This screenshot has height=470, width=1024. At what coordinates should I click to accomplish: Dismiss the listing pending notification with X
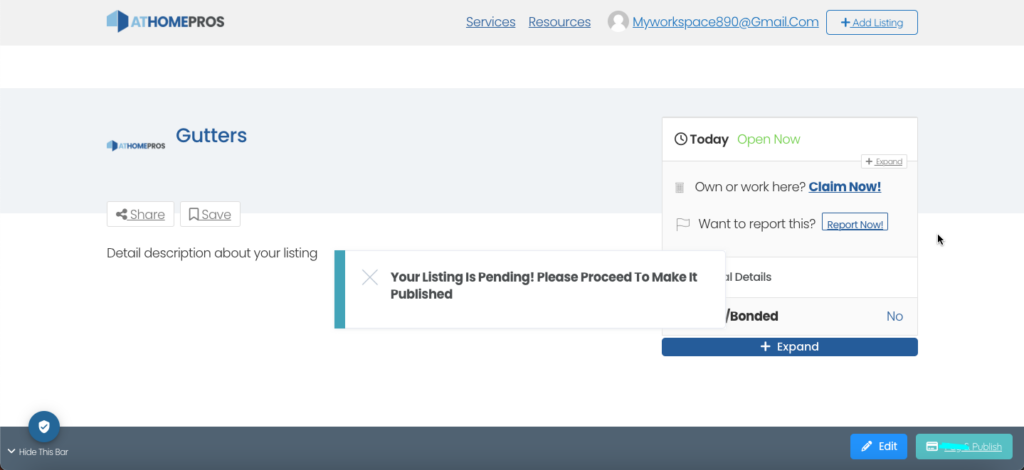(370, 277)
